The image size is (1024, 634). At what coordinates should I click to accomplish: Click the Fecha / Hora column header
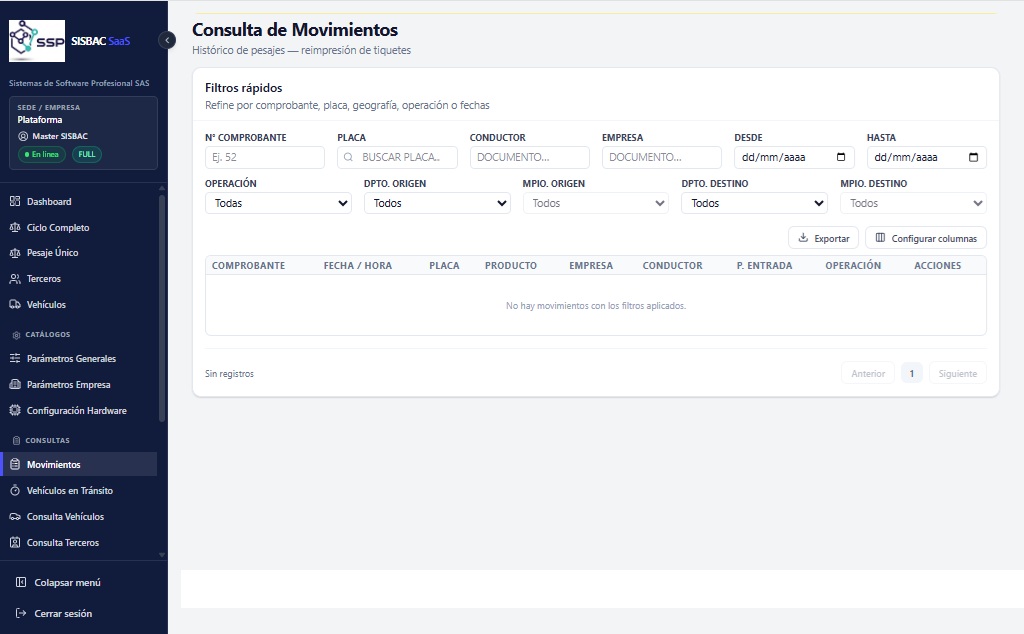pyautogui.click(x=358, y=266)
